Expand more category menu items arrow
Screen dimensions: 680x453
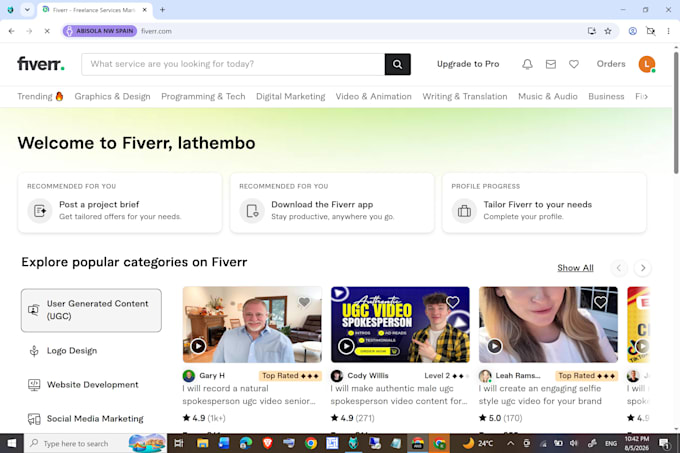pos(646,97)
